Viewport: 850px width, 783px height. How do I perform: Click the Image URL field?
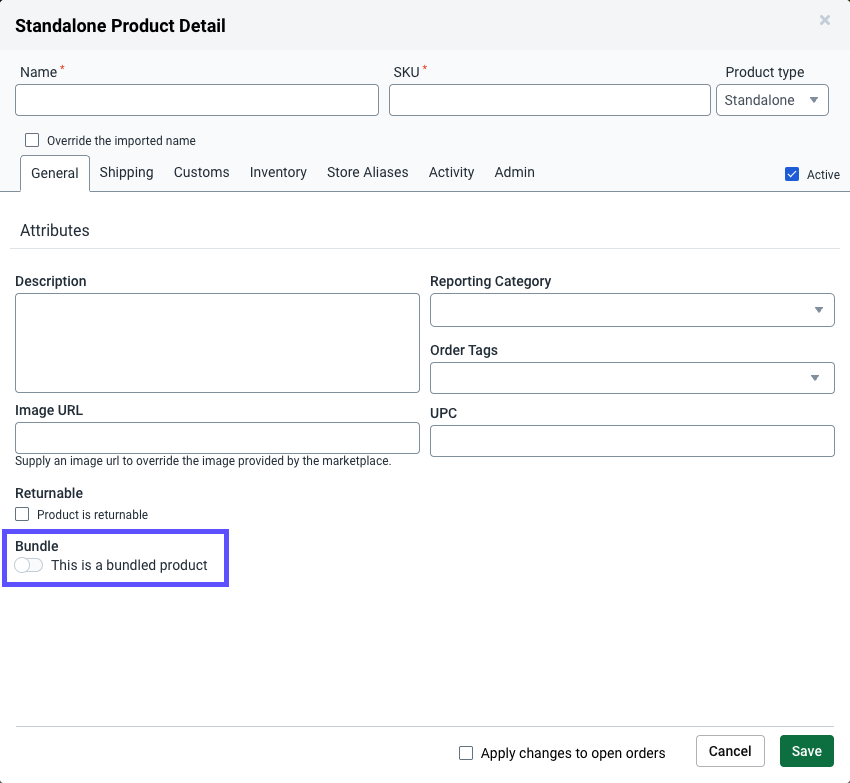click(x=217, y=438)
